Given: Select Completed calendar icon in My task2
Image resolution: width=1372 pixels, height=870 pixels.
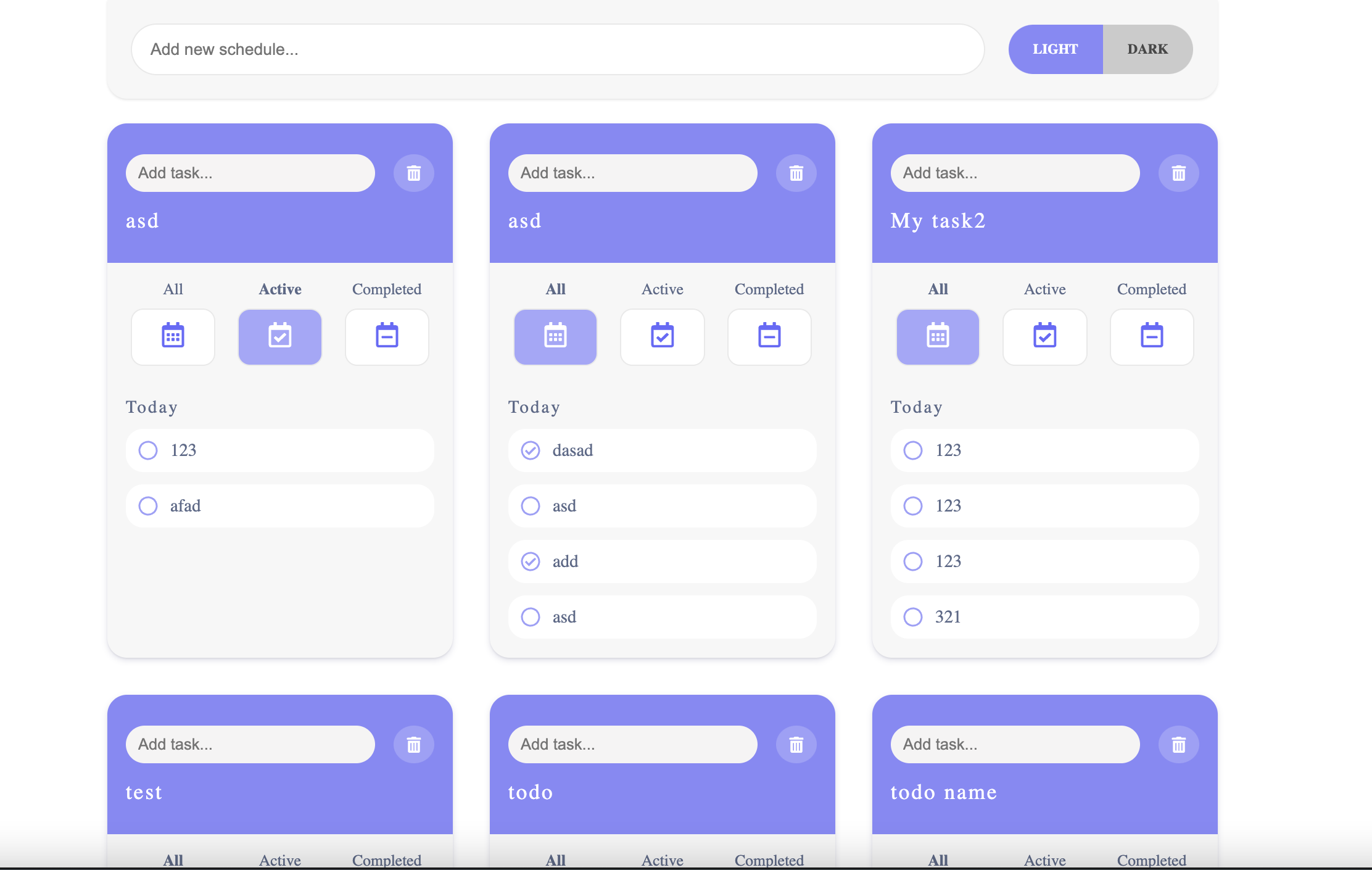Looking at the screenshot, I should [1151, 337].
